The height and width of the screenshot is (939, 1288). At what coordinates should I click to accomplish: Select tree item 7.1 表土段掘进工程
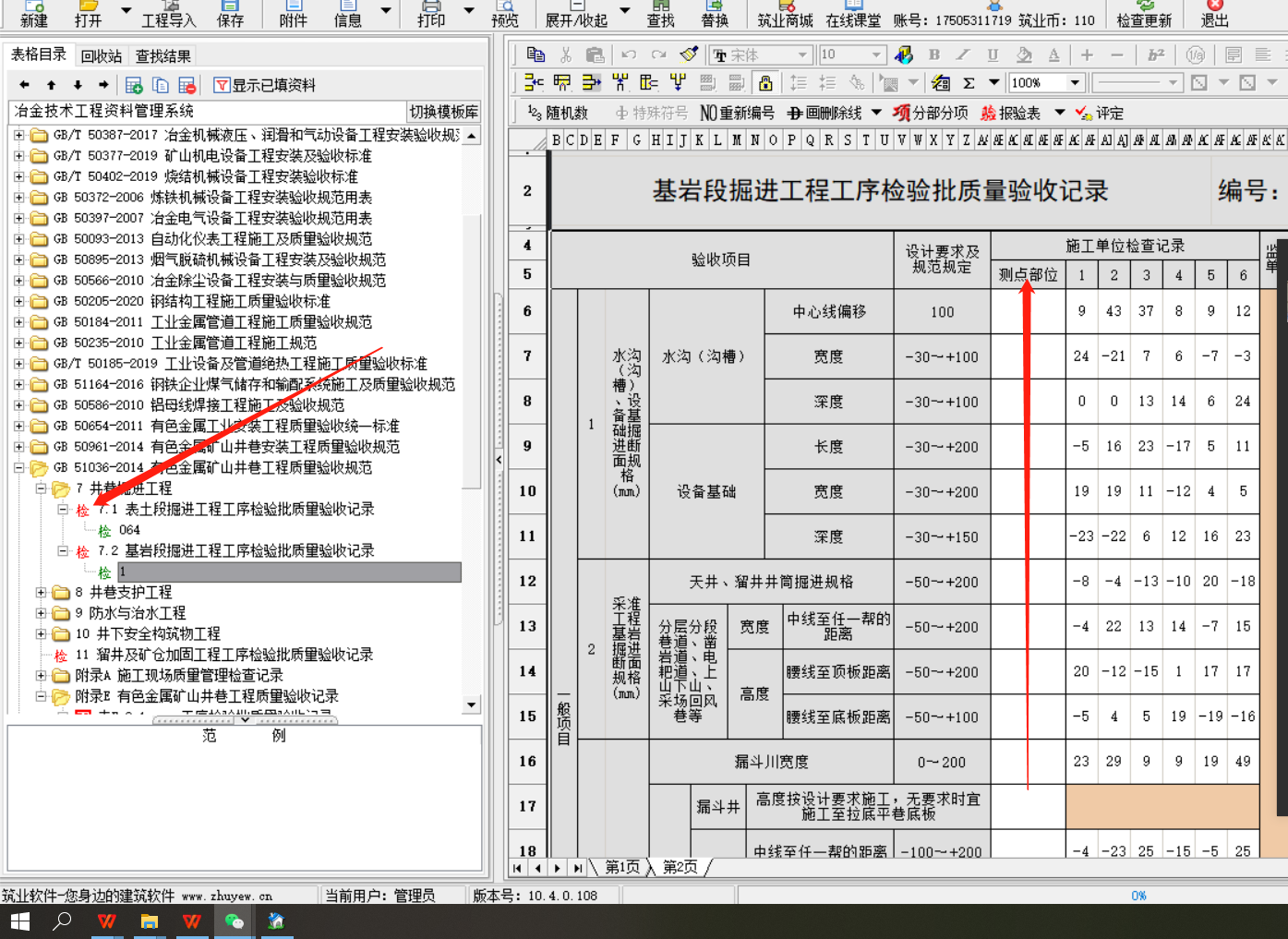235,510
